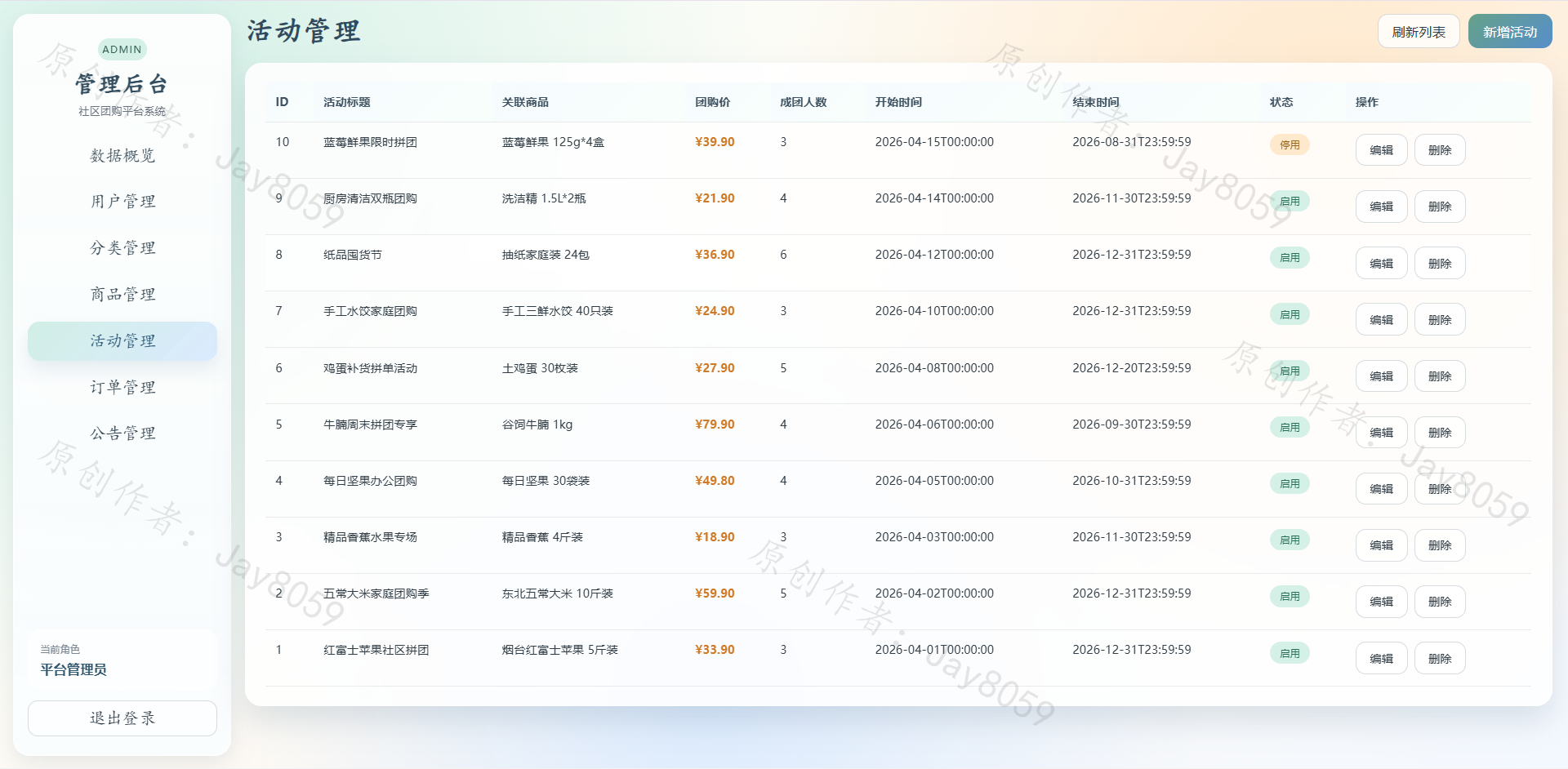Click start time 2026-04-01T00:00:00
Screen dimensions: 1568x769
pyautogui.click(x=934, y=650)
